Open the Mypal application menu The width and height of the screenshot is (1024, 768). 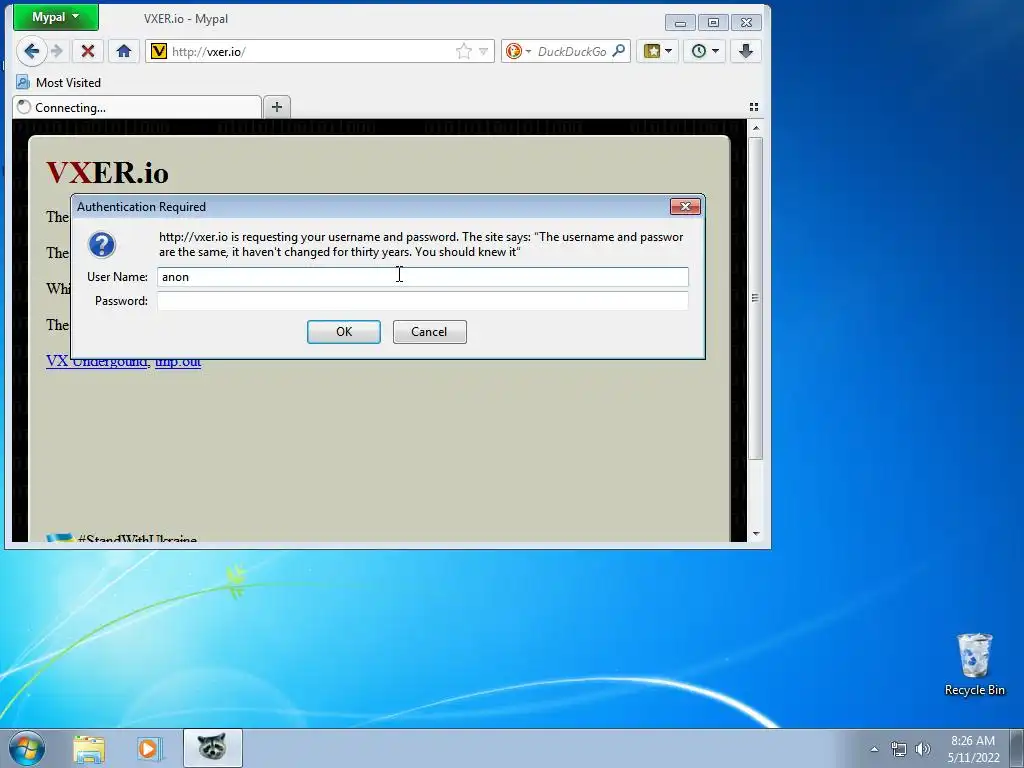[56, 17]
